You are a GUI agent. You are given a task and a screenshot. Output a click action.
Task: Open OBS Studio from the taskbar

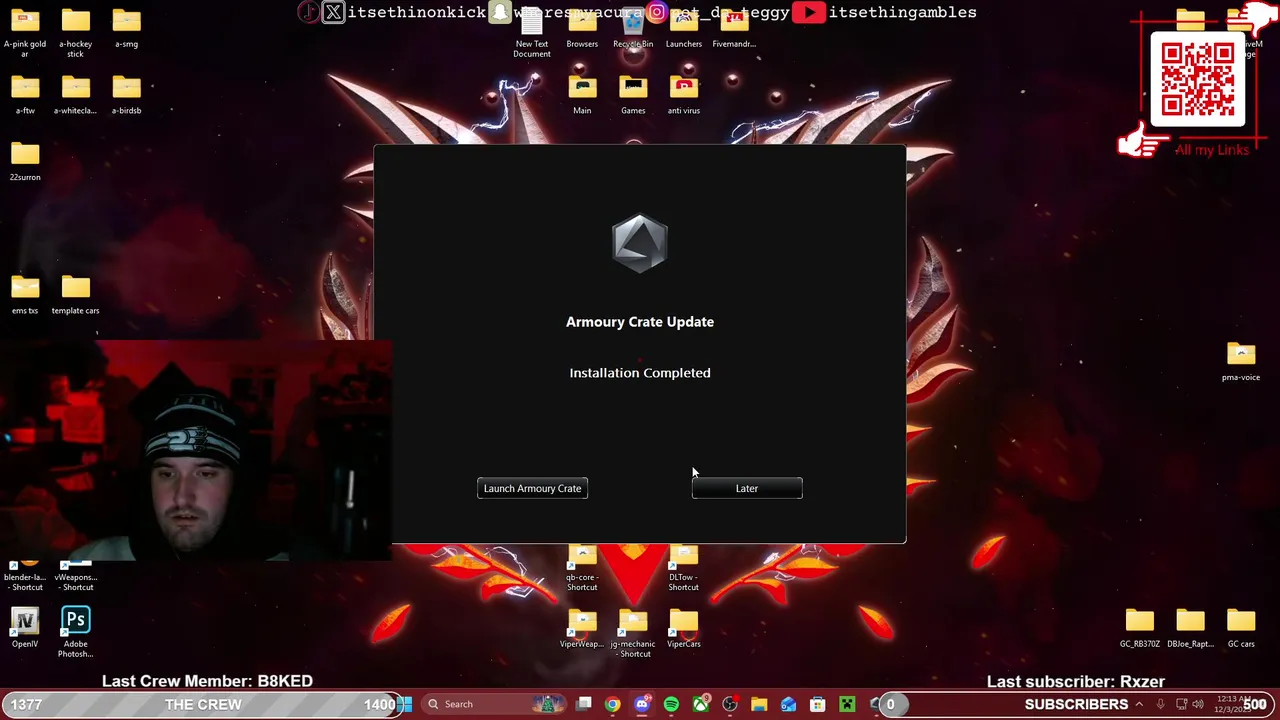(x=730, y=704)
